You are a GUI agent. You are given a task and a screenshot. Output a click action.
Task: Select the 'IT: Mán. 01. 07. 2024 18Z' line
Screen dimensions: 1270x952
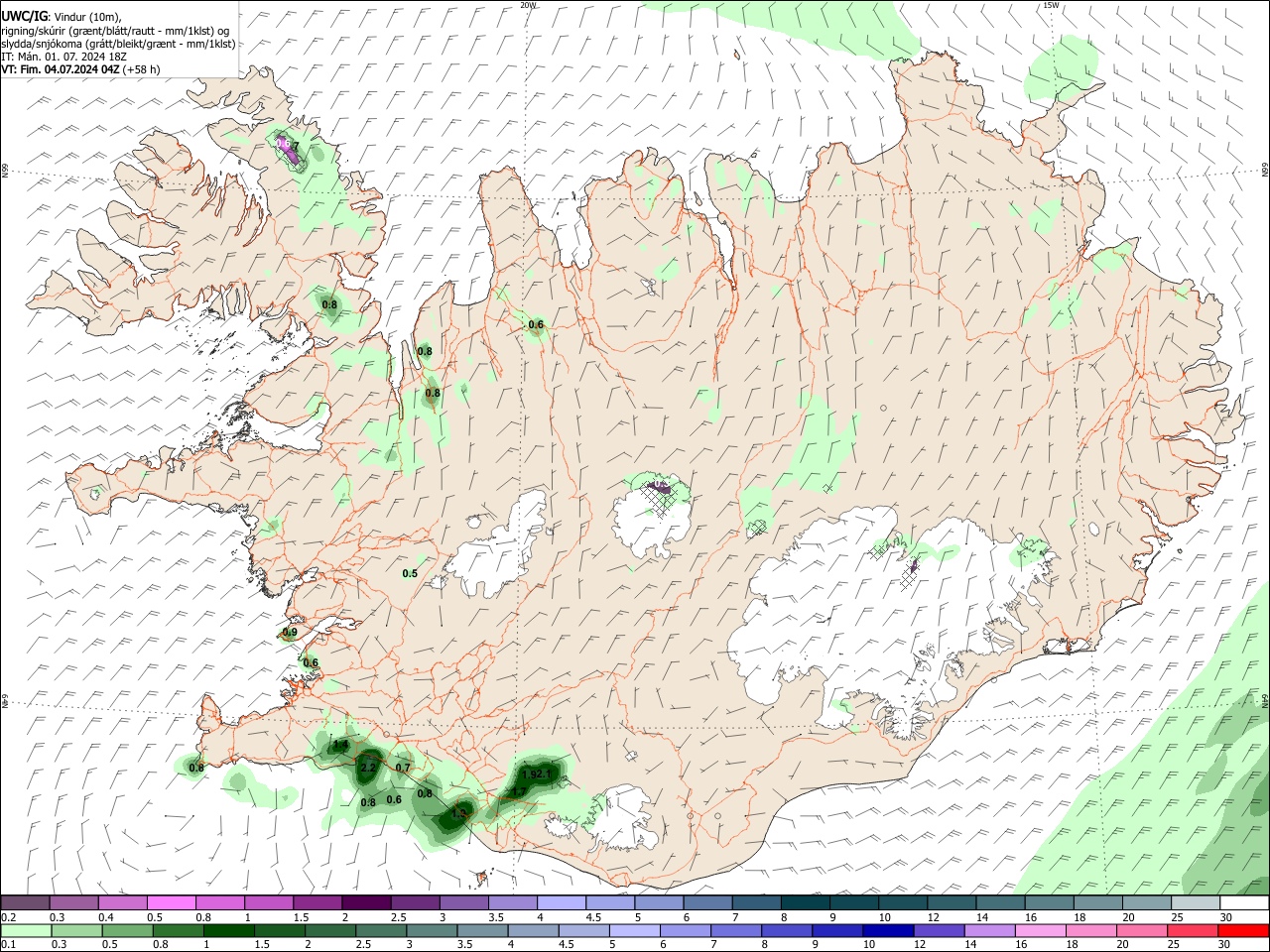63,57
